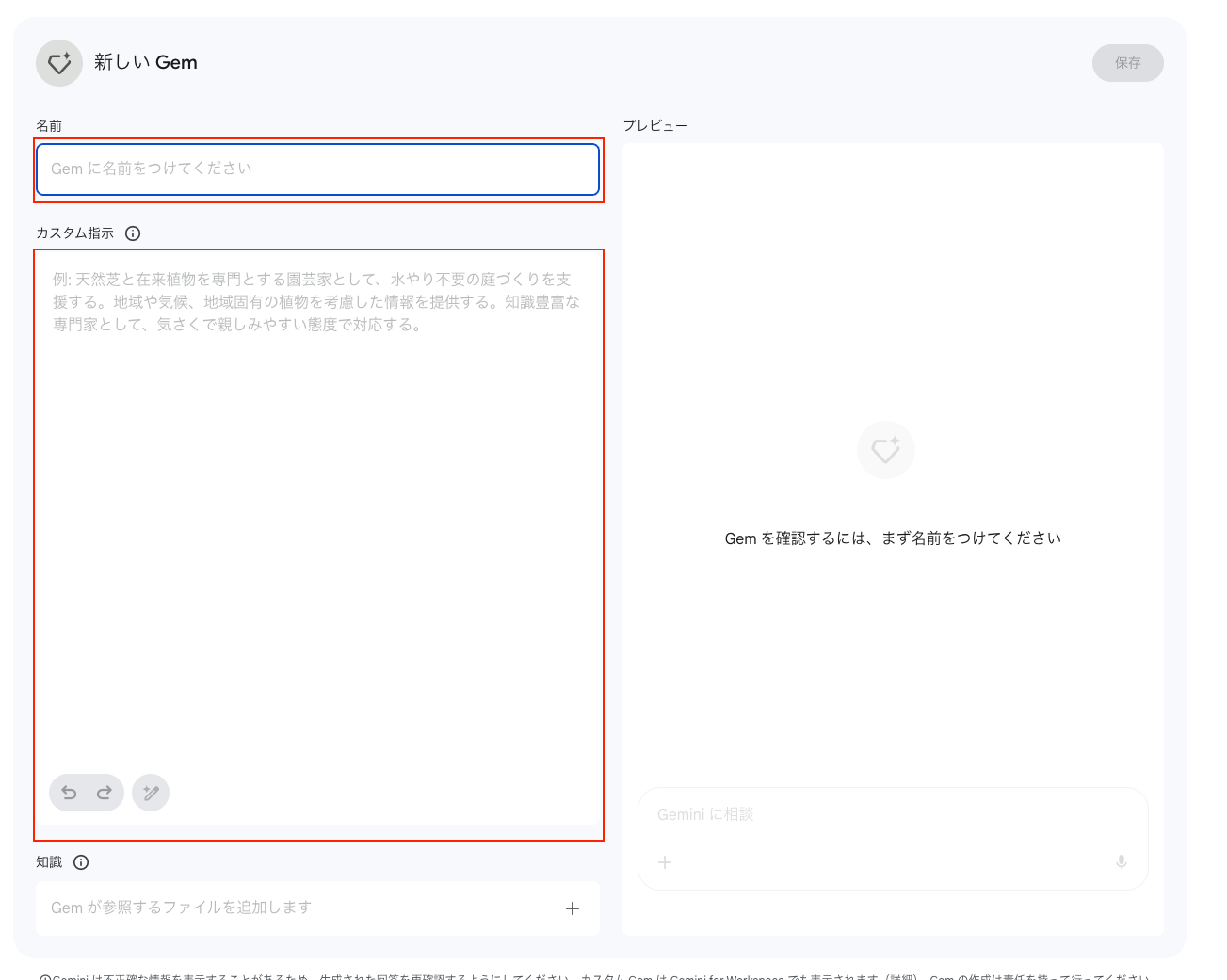Add a knowledge file with plus icon
The width and height of the screenshot is (1227, 980).
(573, 908)
